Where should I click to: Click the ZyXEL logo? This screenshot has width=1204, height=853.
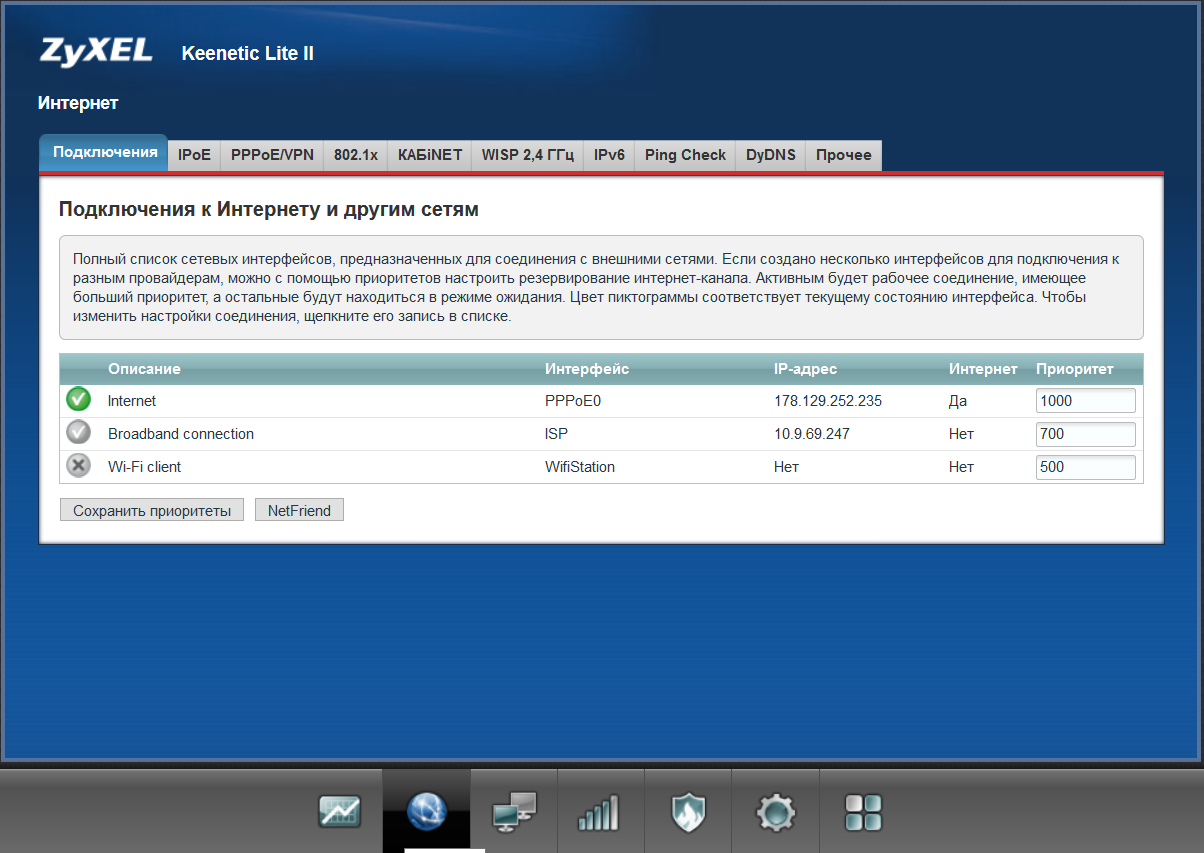point(96,51)
